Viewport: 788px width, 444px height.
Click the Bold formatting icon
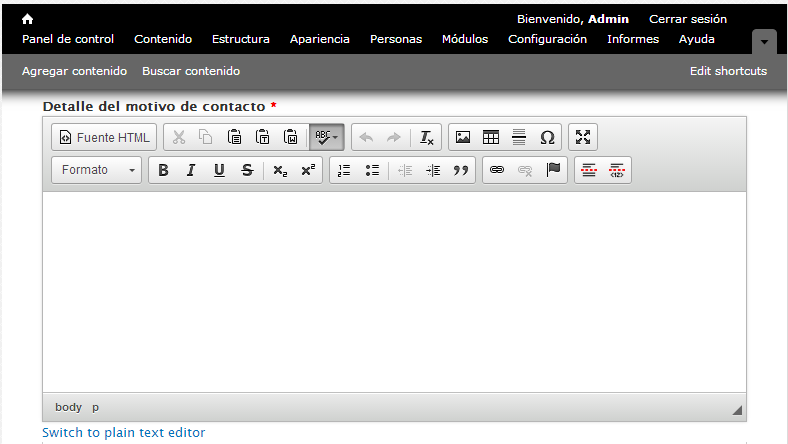pyautogui.click(x=163, y=170)
